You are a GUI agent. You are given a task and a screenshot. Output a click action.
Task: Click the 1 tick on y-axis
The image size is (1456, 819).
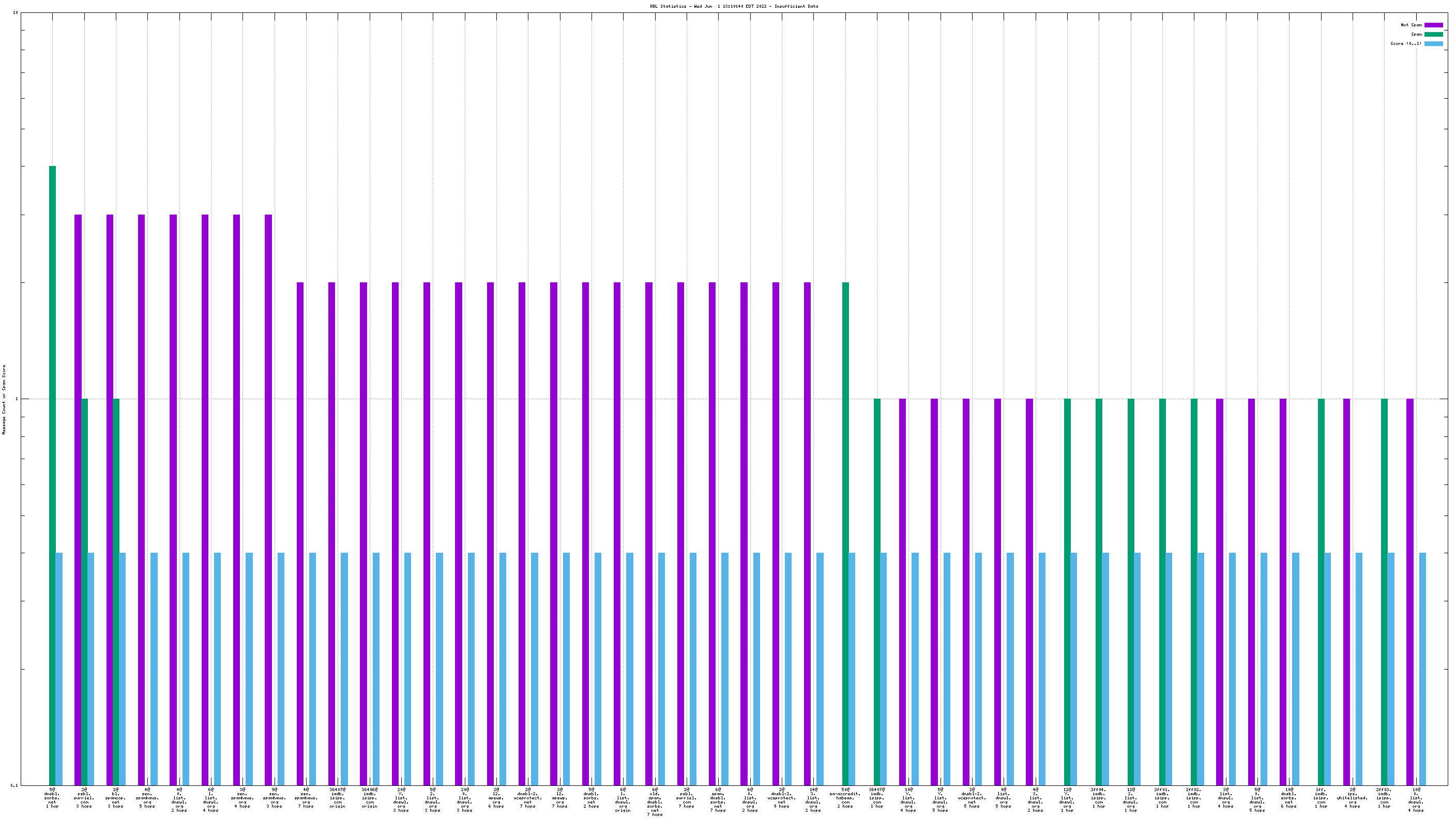pyautogui.click(x=16, y=399)
